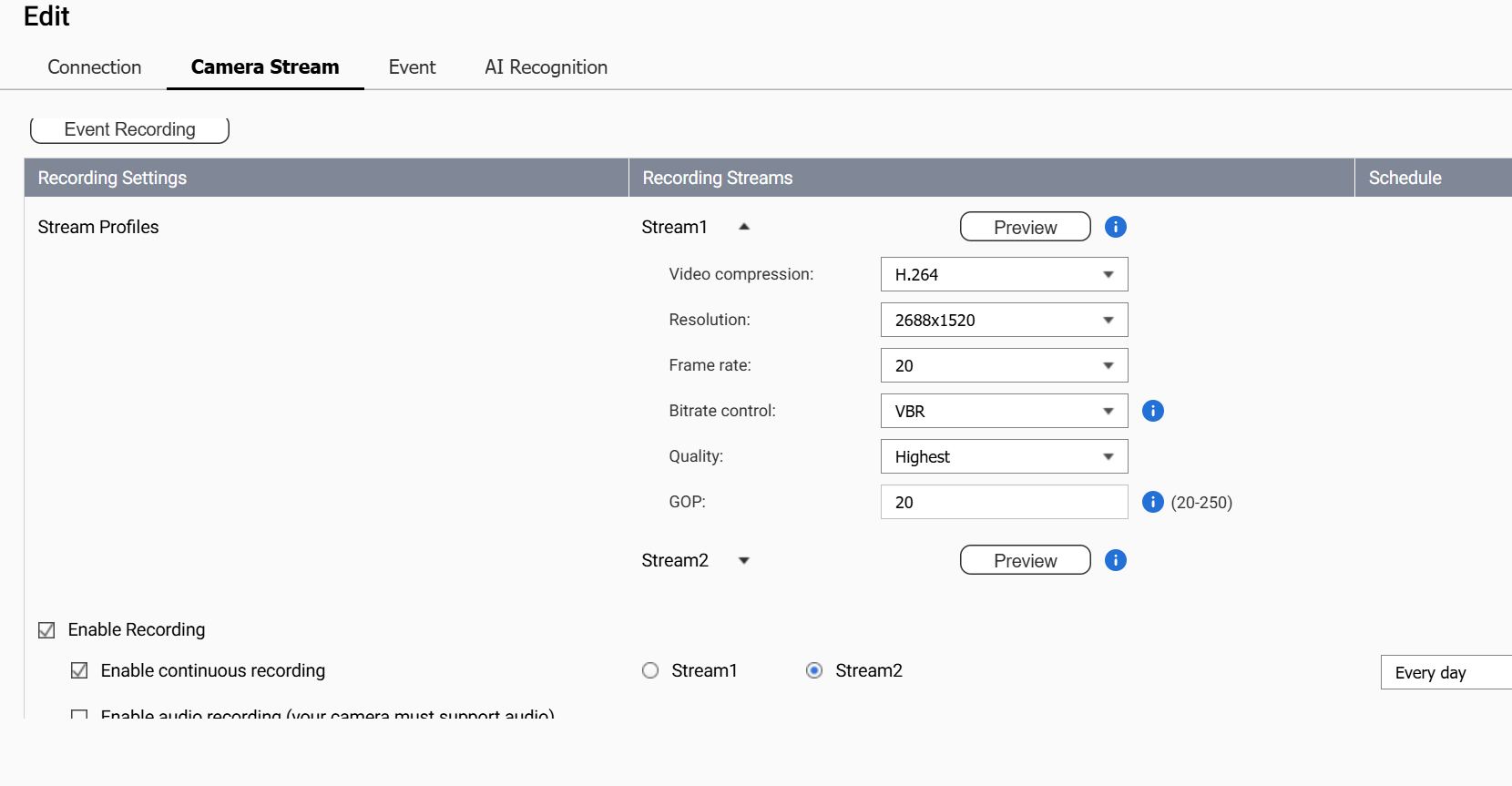Uncheck the Enable Recording checkbox
This screenshot has width=1512, height=786.
(x=46, y=630)
